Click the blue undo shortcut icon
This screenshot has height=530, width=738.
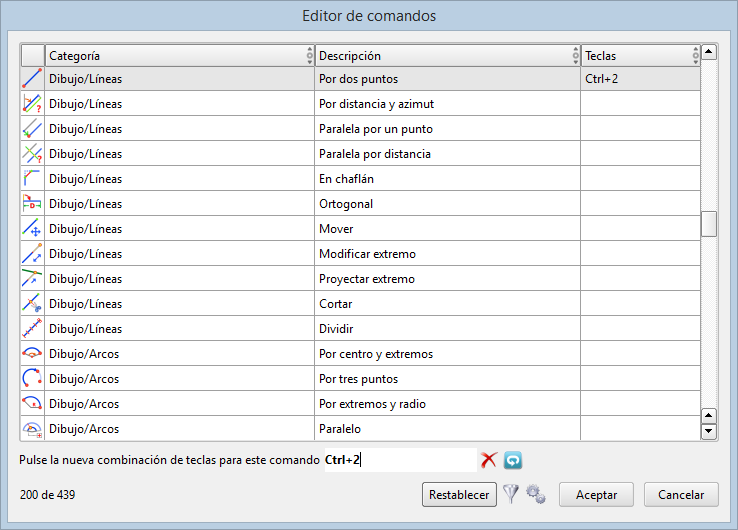point(513,460)
